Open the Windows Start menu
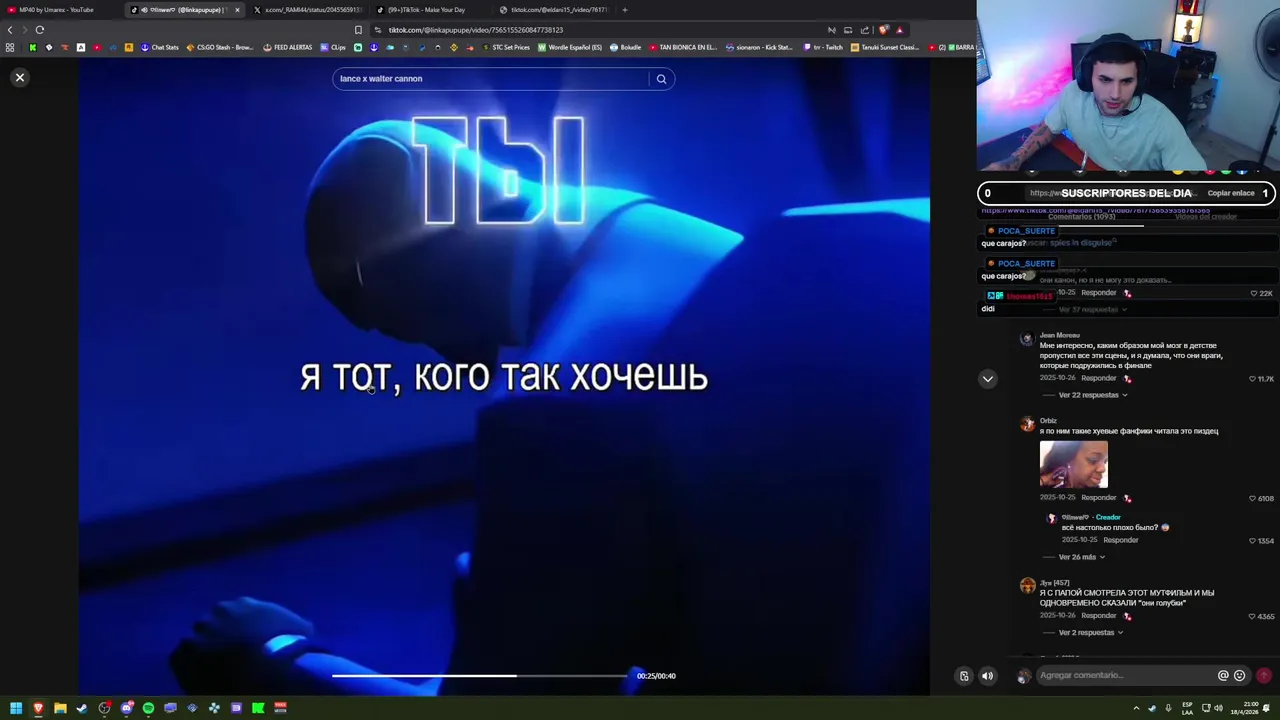 click(x=16, y=708)
